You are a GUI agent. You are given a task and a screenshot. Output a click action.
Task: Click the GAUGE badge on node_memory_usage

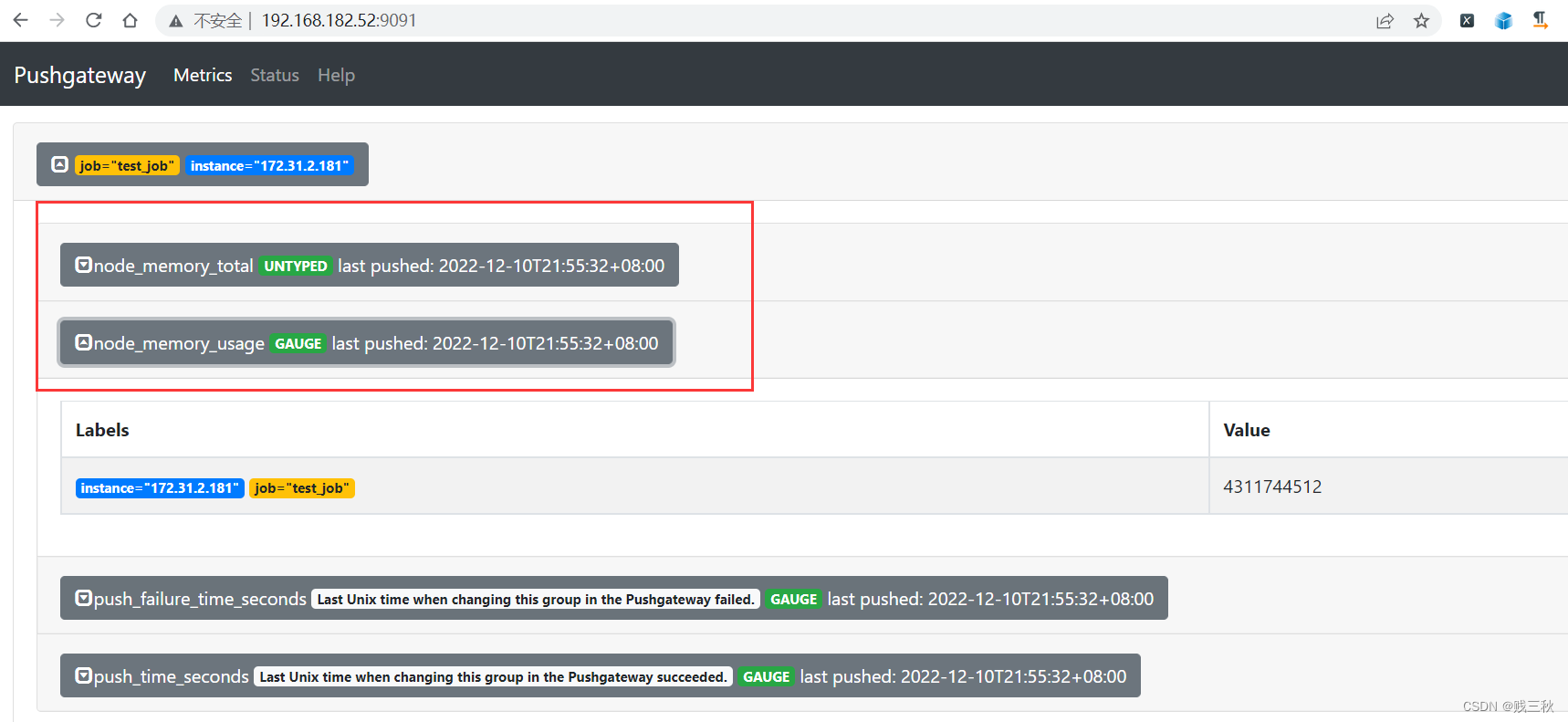click(x=298, y=343)
